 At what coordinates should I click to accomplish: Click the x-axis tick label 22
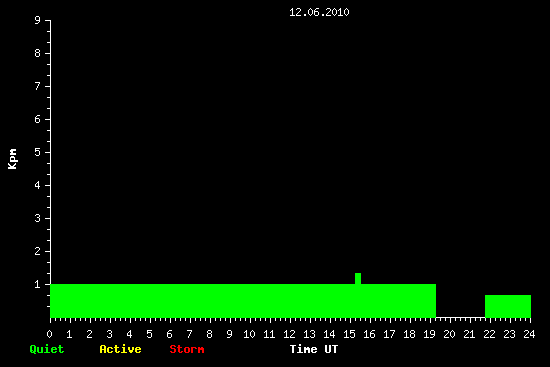489,334
